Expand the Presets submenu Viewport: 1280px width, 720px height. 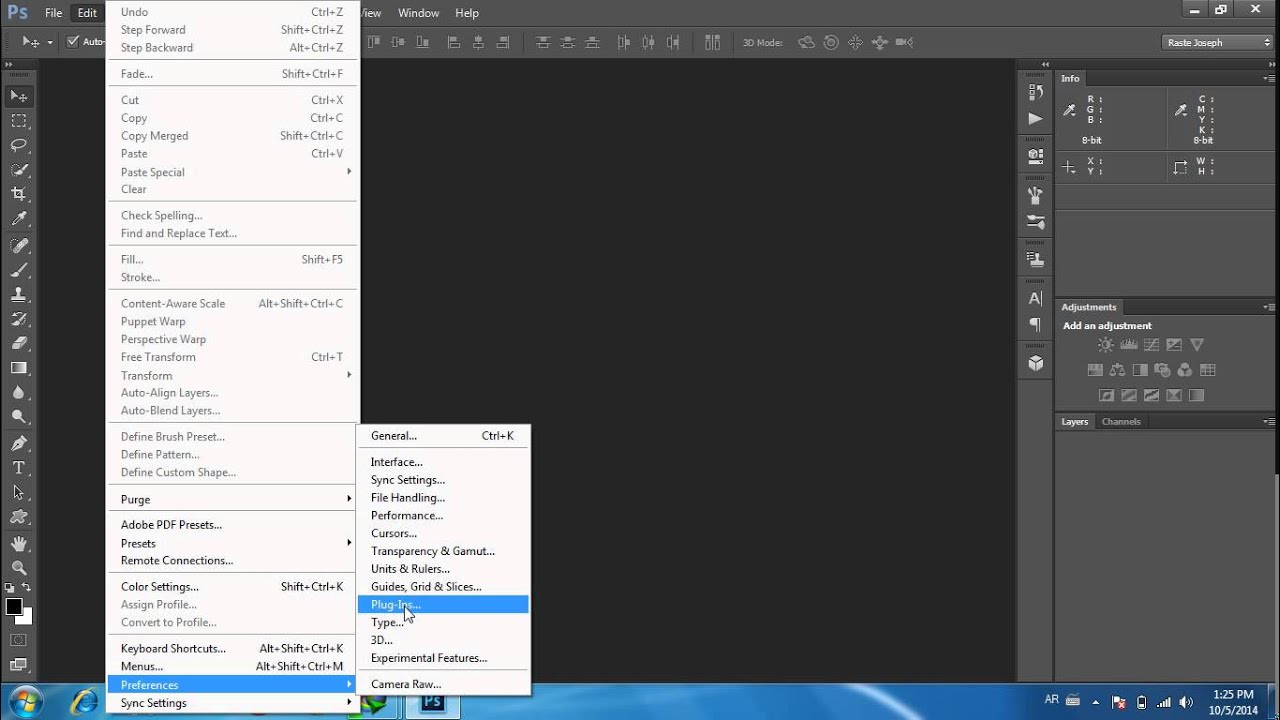pos(232,543)
